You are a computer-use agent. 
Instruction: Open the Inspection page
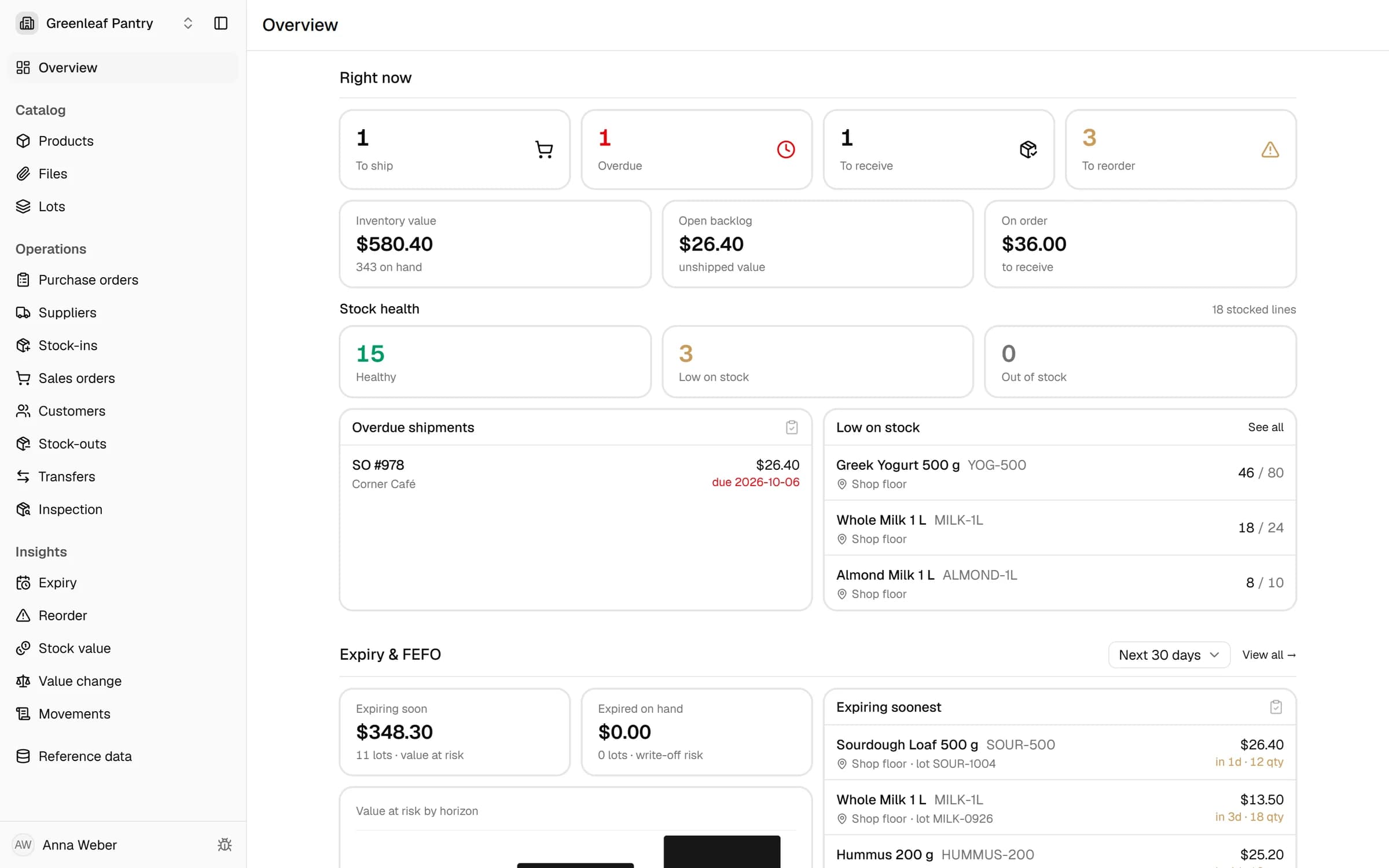123,509
